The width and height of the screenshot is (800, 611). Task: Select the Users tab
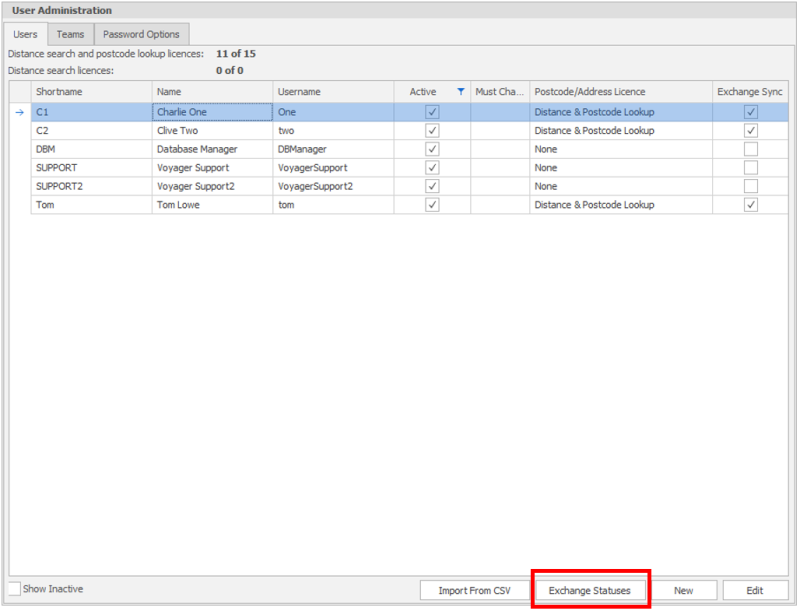pos(25,34)
